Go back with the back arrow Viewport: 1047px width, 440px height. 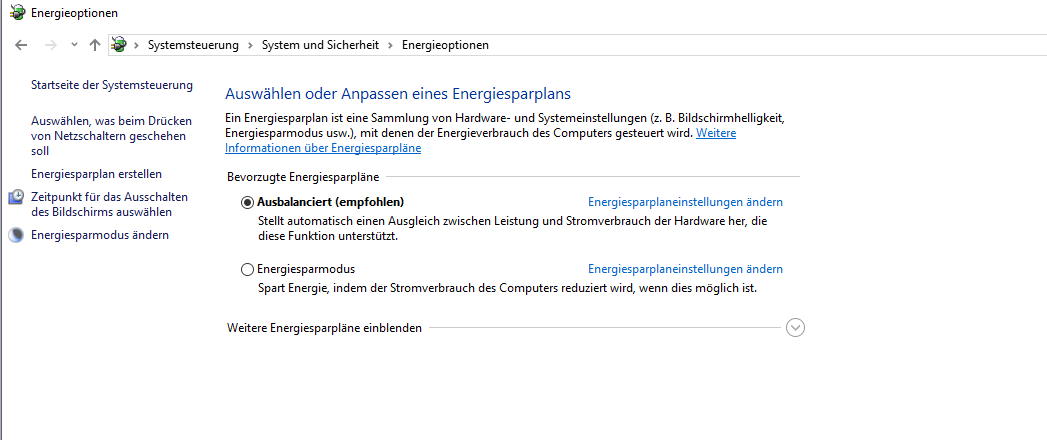click(22, 45)
